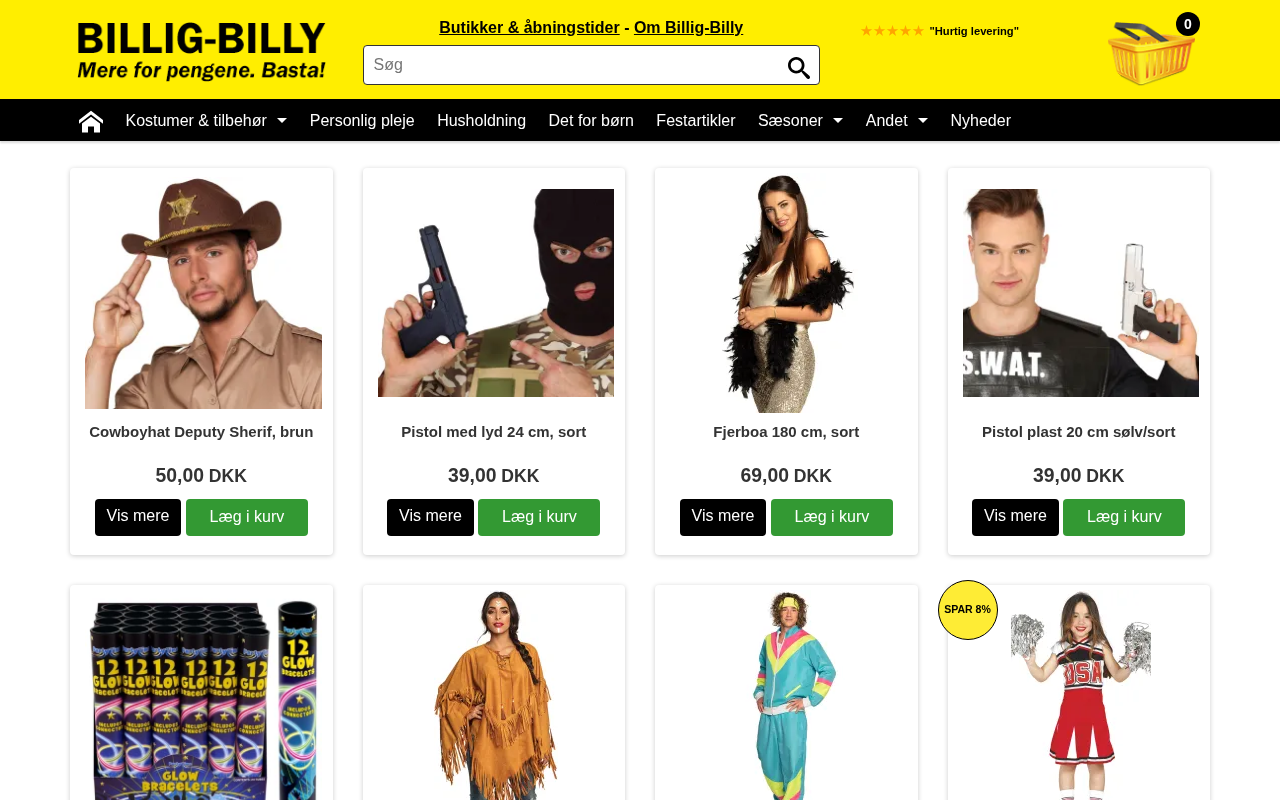Open the Andet dropdown menu
The height and width of the screenshot is (800, 1280).
pos(896,121)
